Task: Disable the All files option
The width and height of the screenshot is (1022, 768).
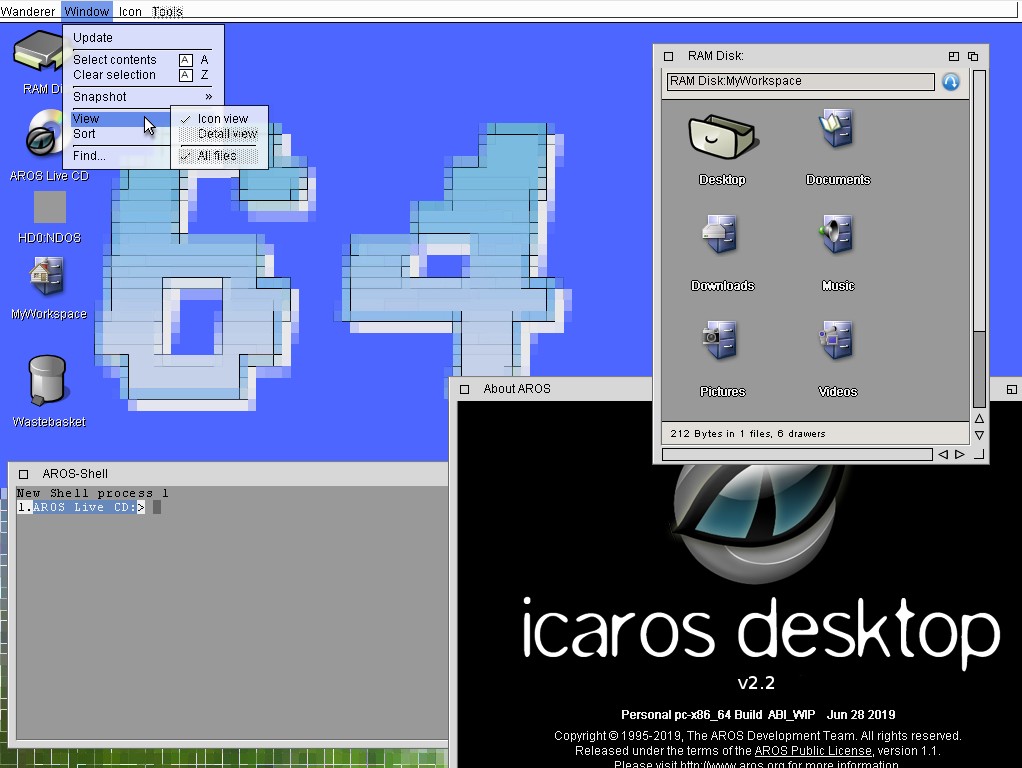Action: (215, 155)
